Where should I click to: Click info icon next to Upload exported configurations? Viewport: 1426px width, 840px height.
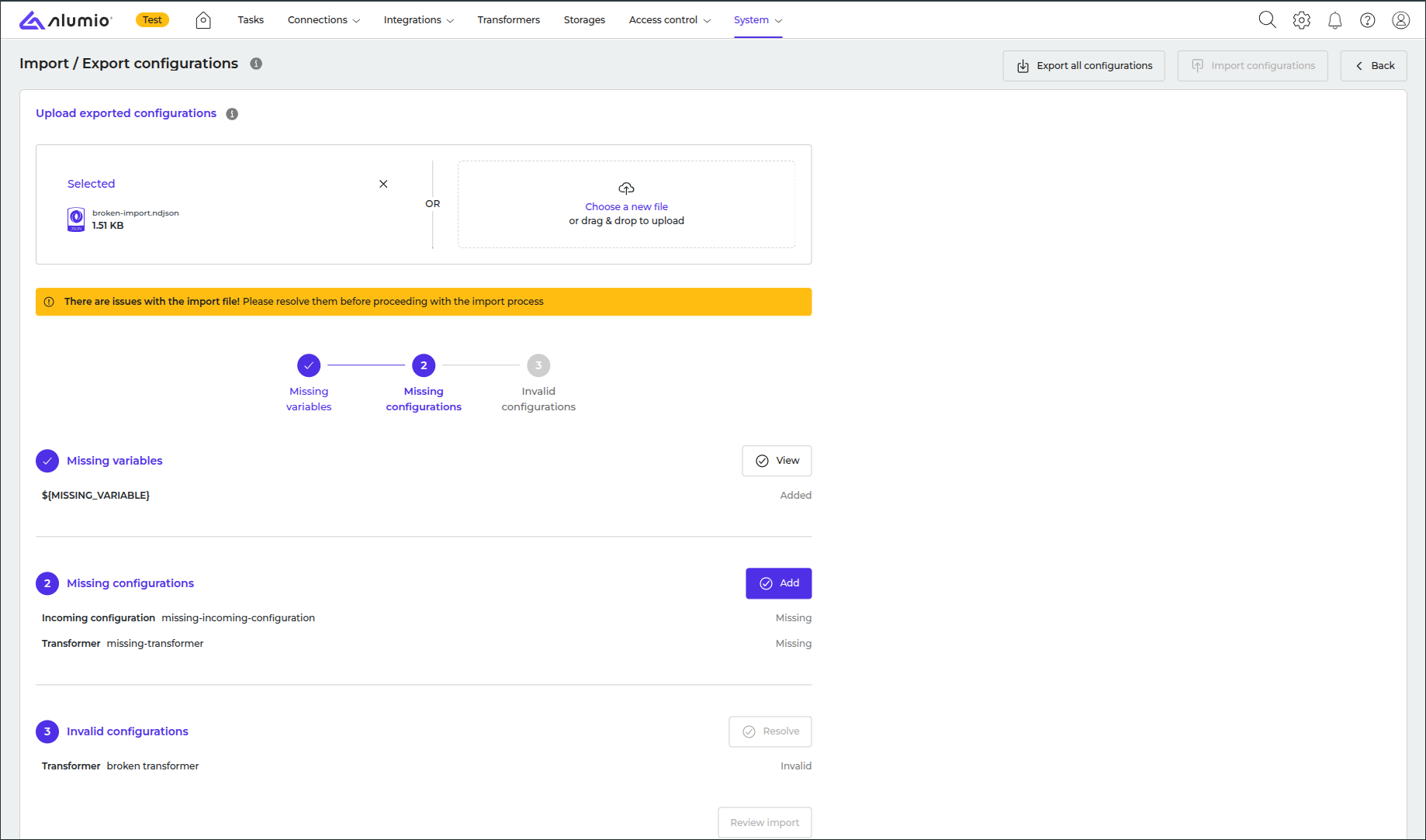point(232,114)
